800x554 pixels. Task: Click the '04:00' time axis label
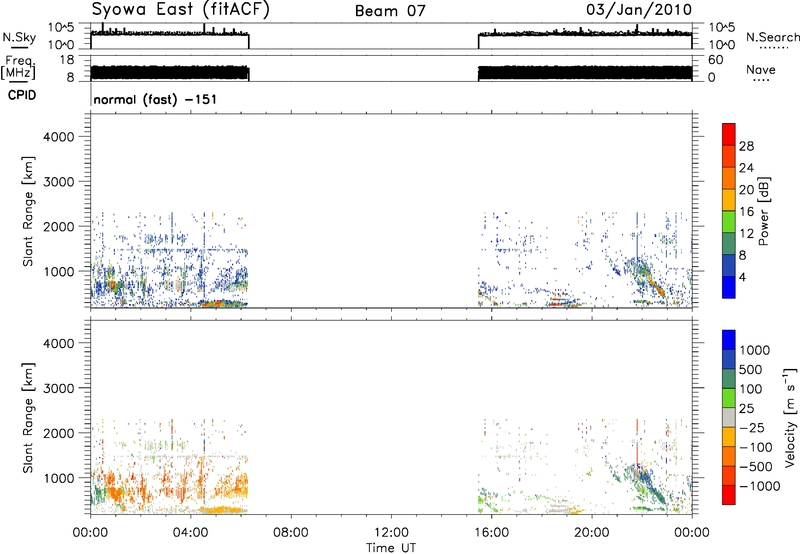(x=191, y=533)
